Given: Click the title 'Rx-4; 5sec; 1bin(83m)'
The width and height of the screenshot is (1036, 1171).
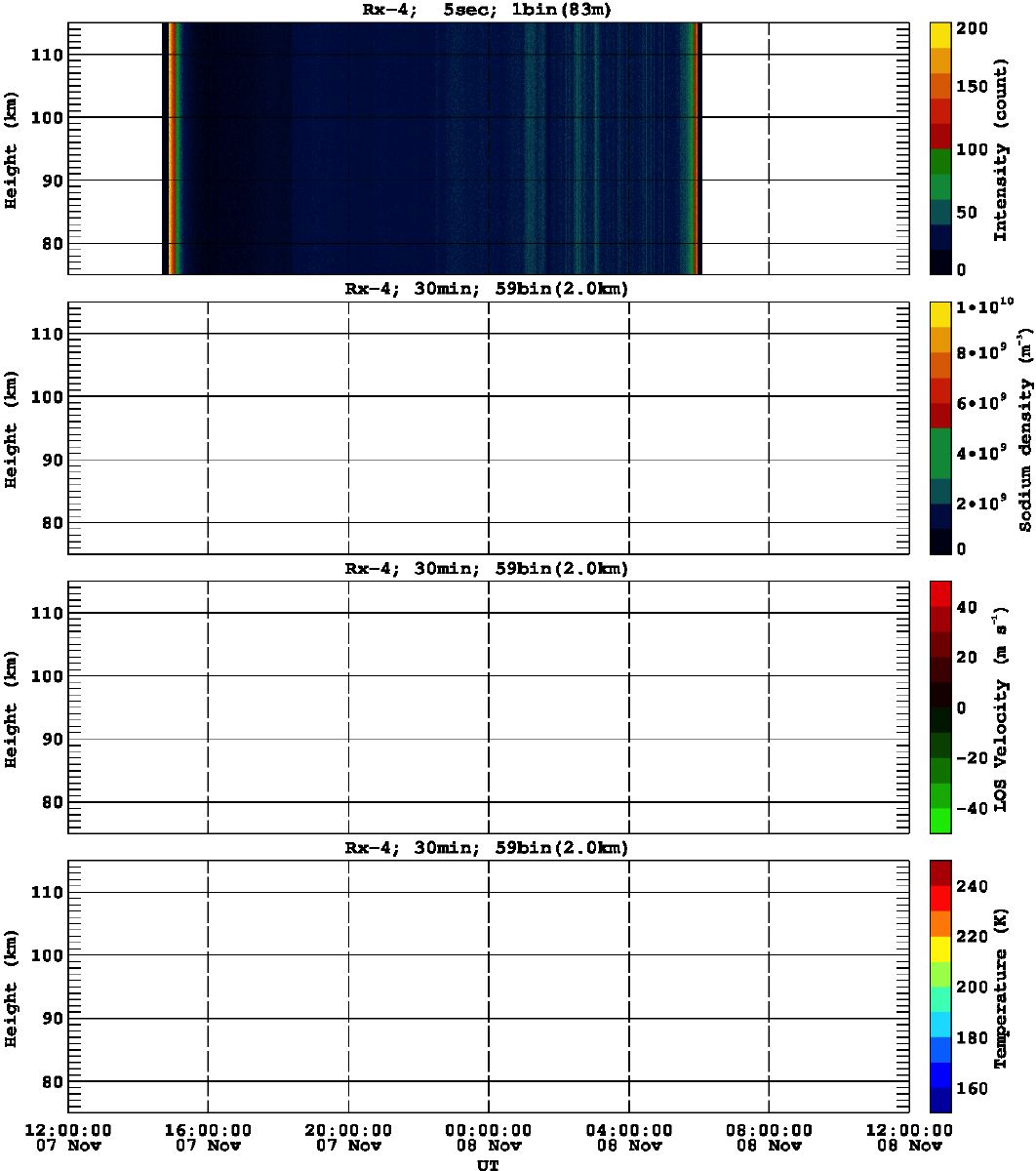Looking at the screenshot, I should pyautogui.click(x=488, y=11).
